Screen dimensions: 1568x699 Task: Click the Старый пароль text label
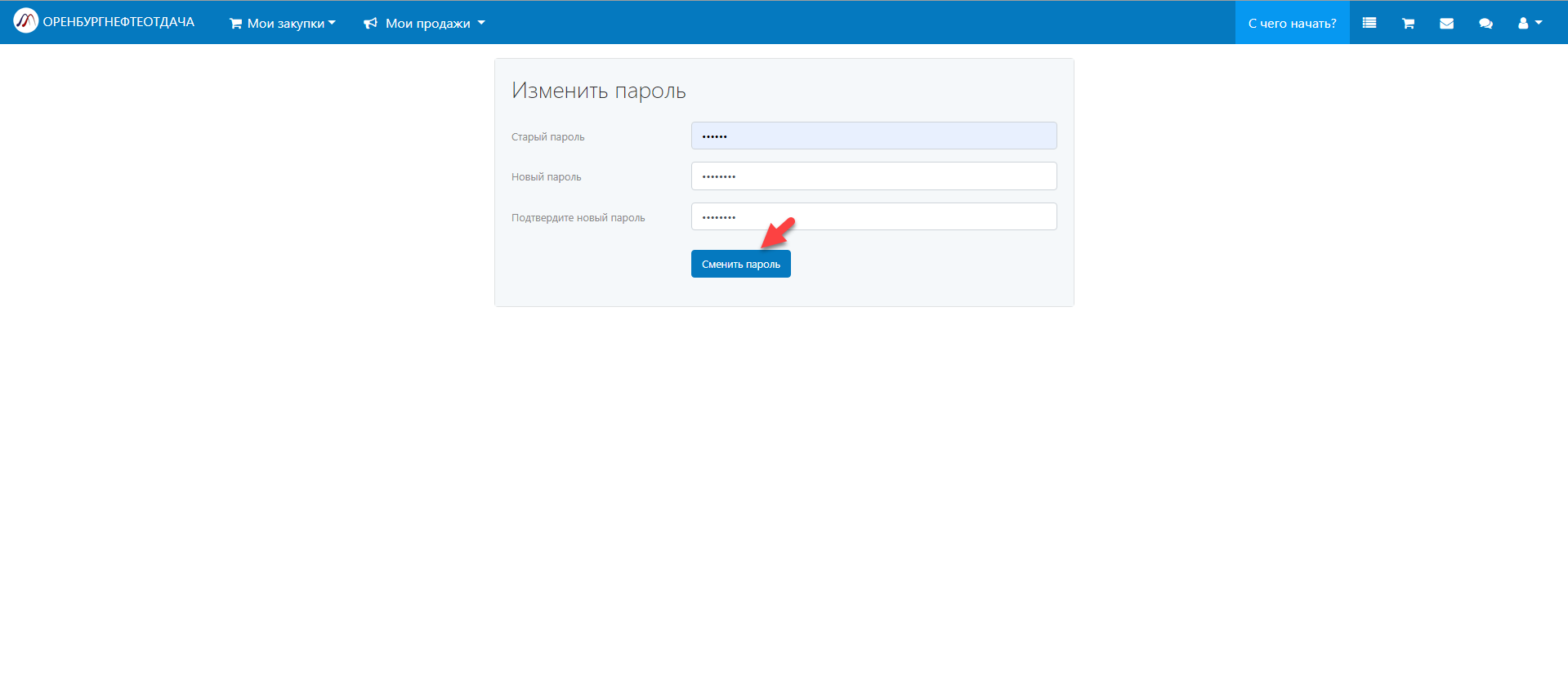[547, 137]
